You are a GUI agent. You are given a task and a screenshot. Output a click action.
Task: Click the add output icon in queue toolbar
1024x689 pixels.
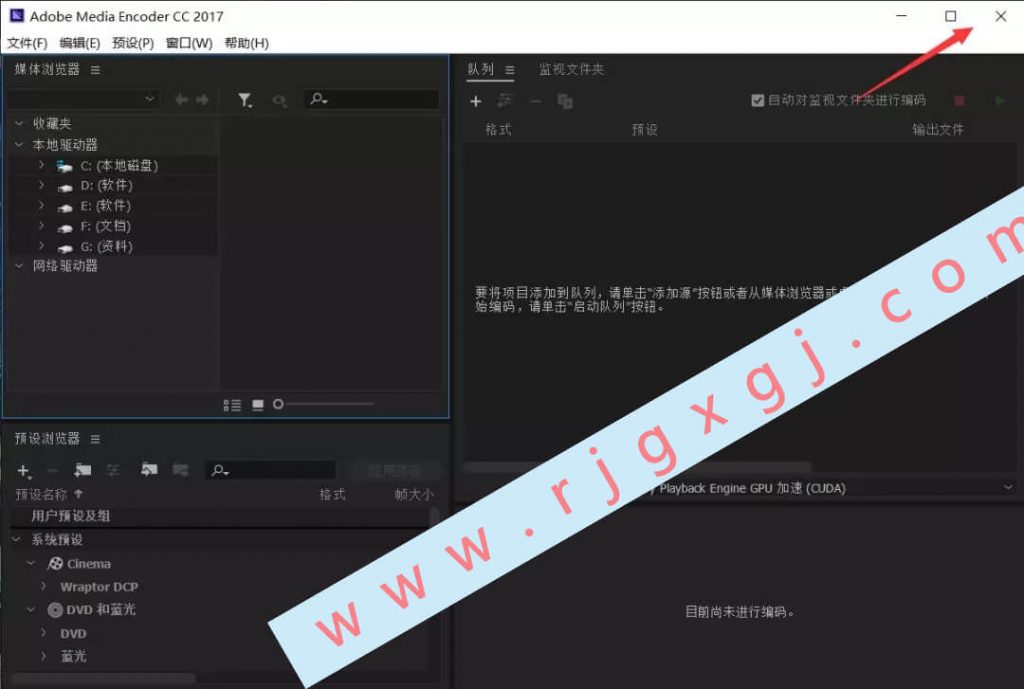(x=505, y=101)
